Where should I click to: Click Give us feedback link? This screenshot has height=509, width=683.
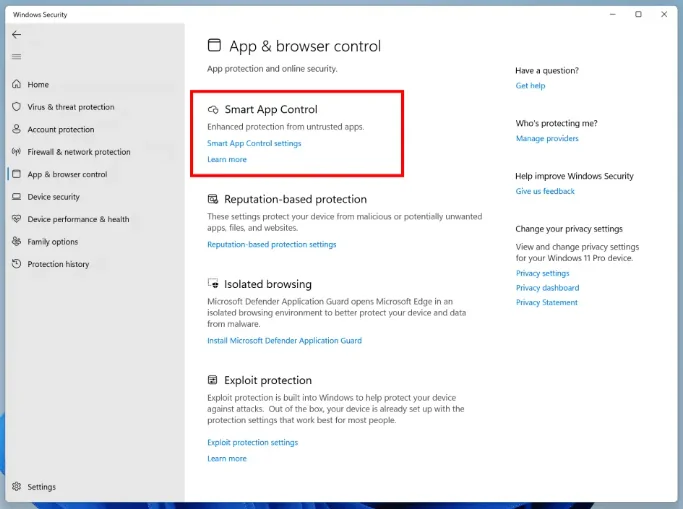[x=545, y=191]
